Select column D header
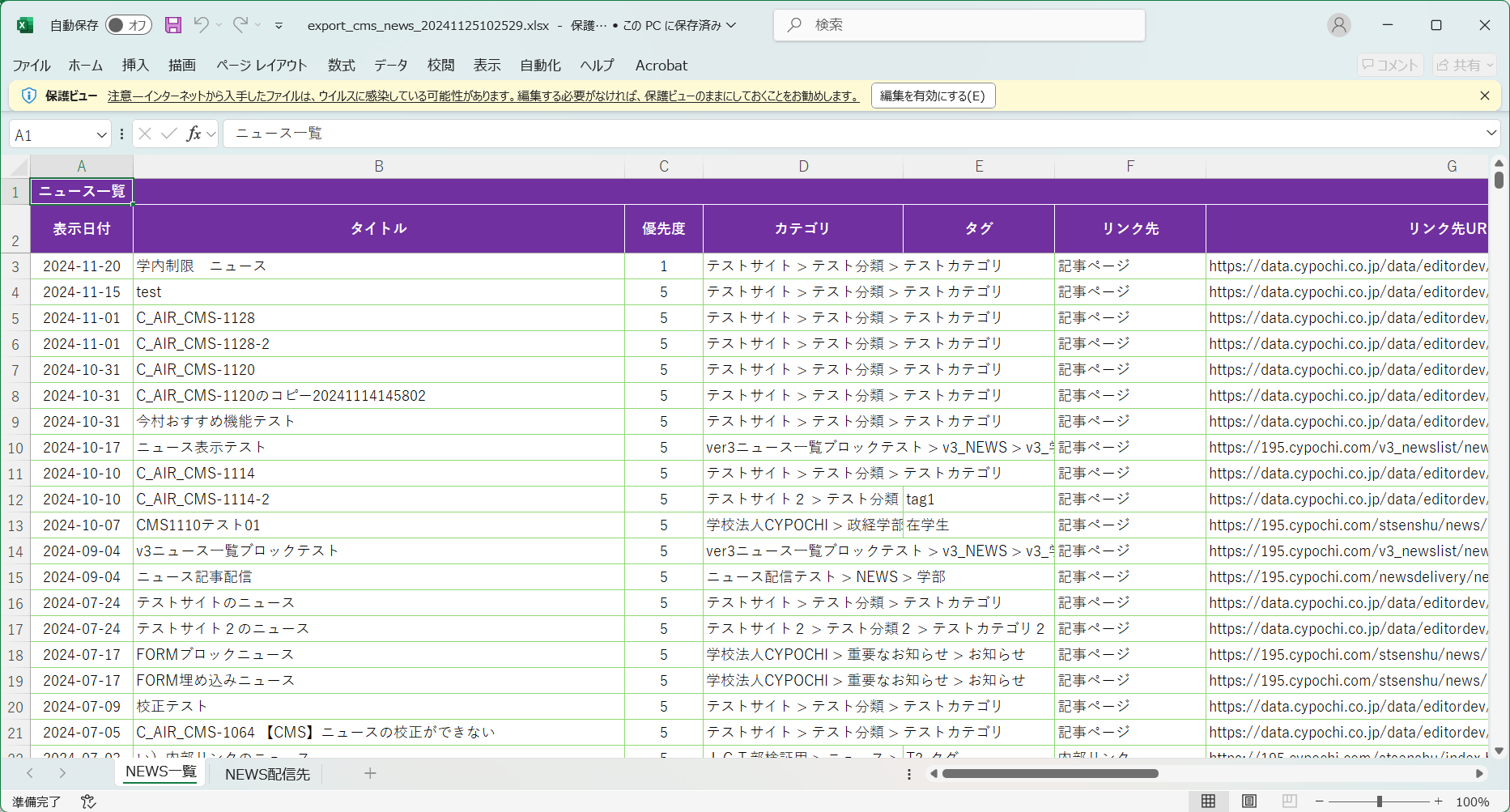The image size is (1510, 812). pyautogui.click(x=803, y=166)
